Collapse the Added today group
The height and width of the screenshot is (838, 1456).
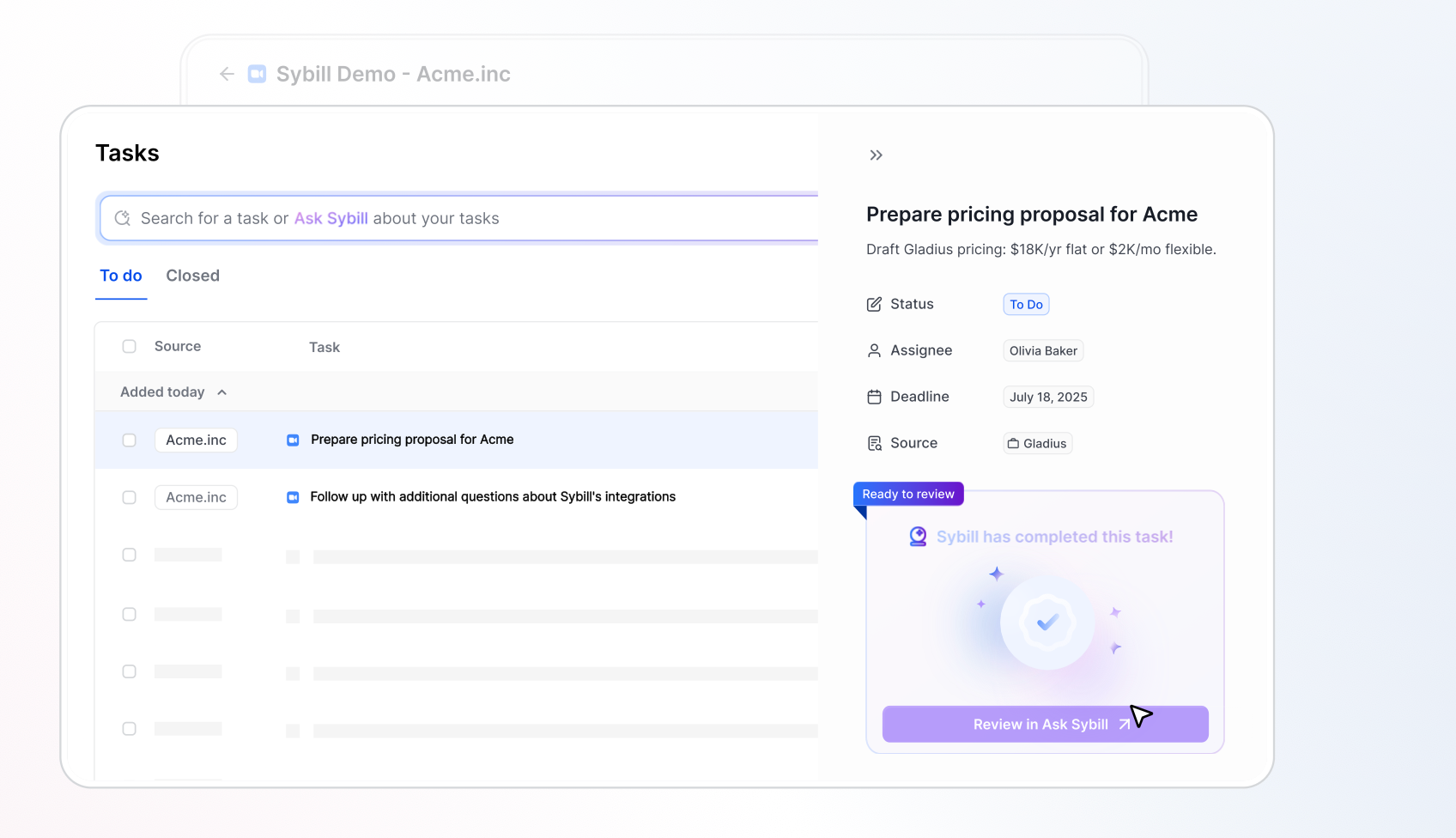click(221, 392)
